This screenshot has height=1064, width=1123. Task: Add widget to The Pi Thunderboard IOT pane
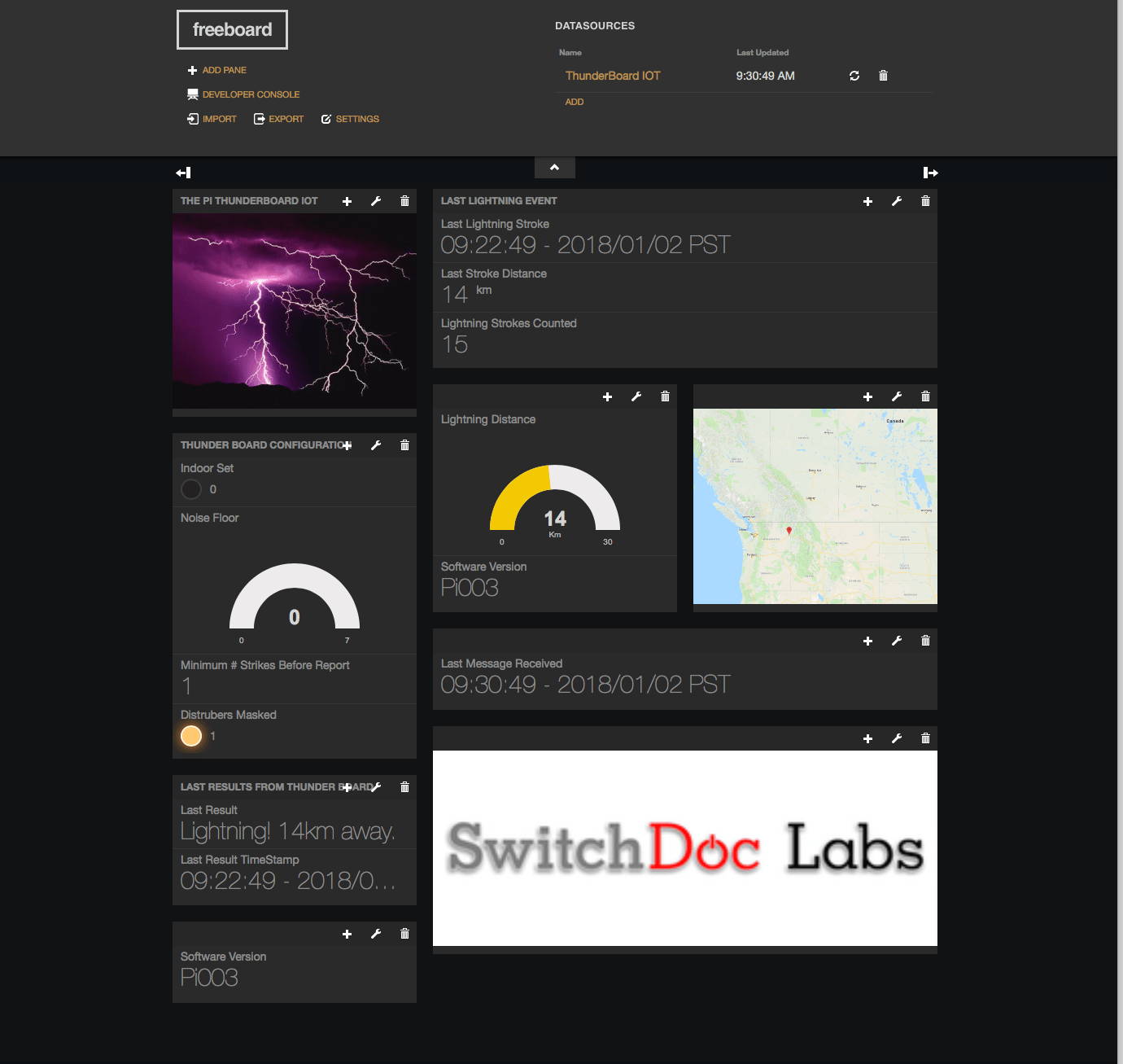click(347, 201)
